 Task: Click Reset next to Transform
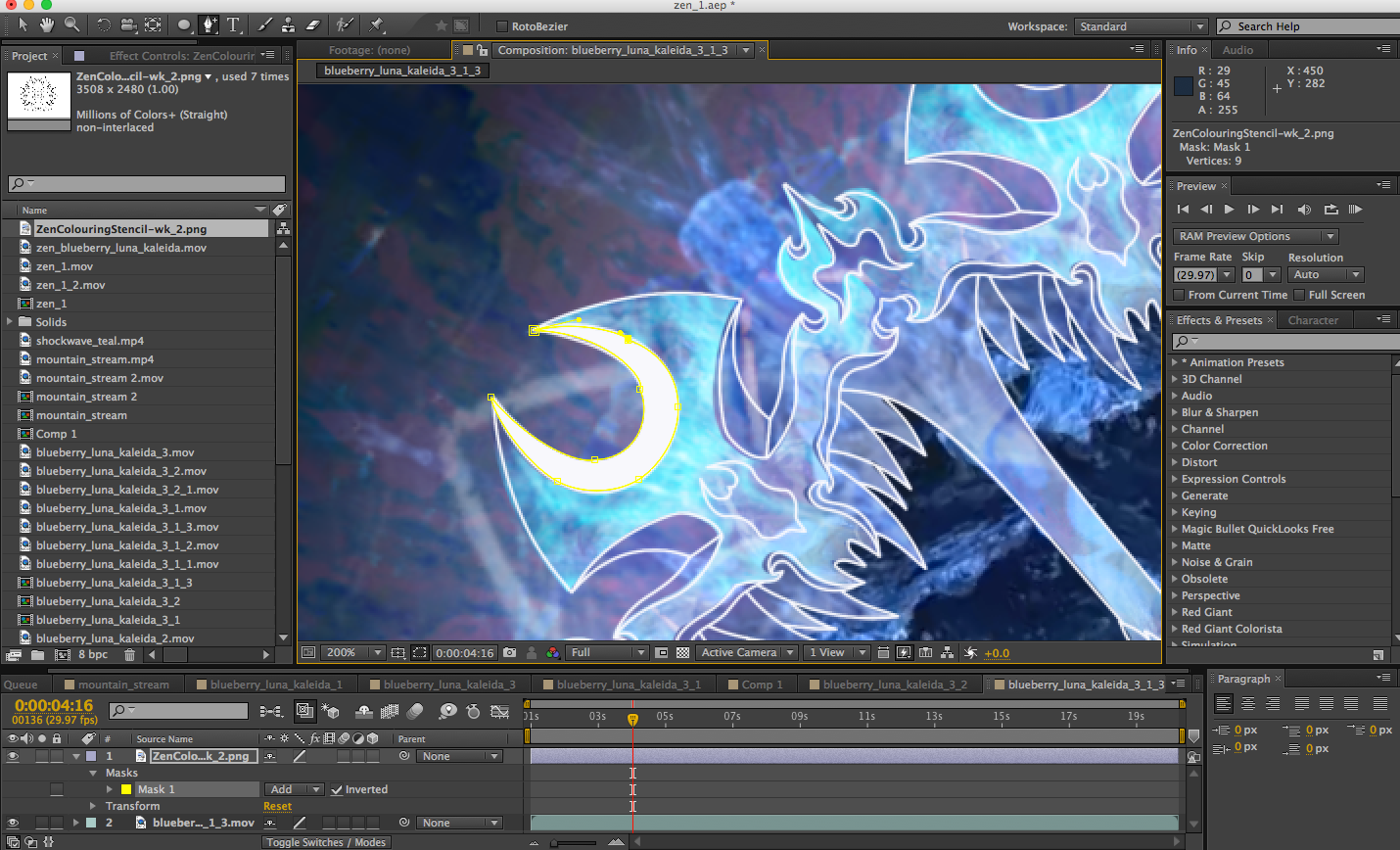[277, 806]
